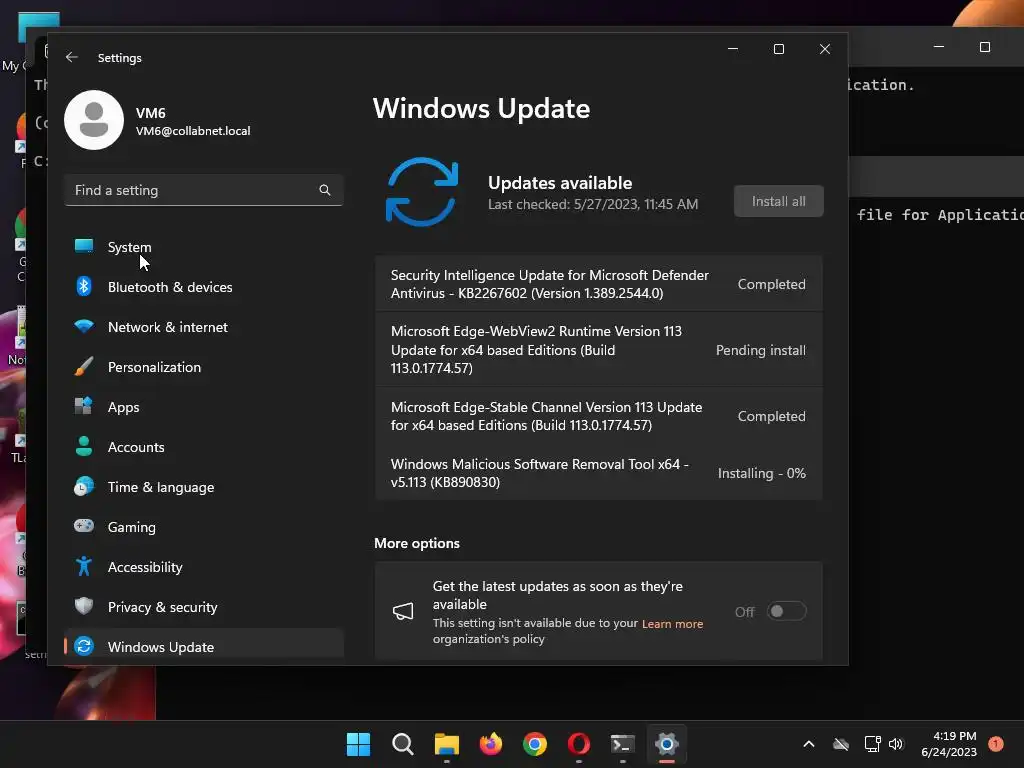Toggle the get latest updates switch
Screen dimensions: 1024x768
pos(786,611)
